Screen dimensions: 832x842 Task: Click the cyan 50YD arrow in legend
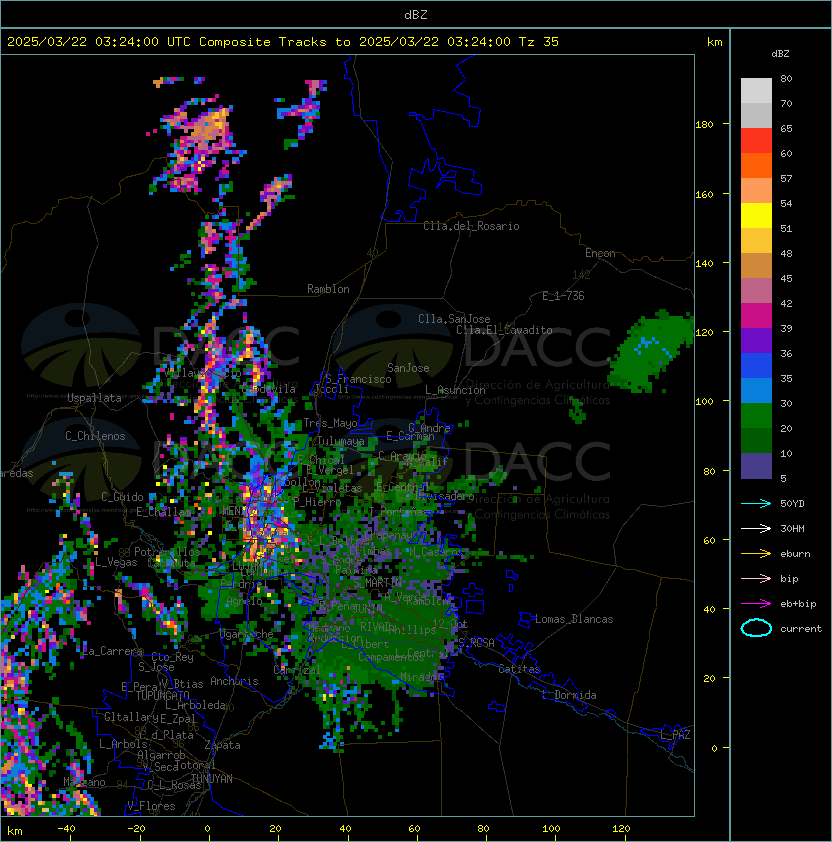point(756,503)
